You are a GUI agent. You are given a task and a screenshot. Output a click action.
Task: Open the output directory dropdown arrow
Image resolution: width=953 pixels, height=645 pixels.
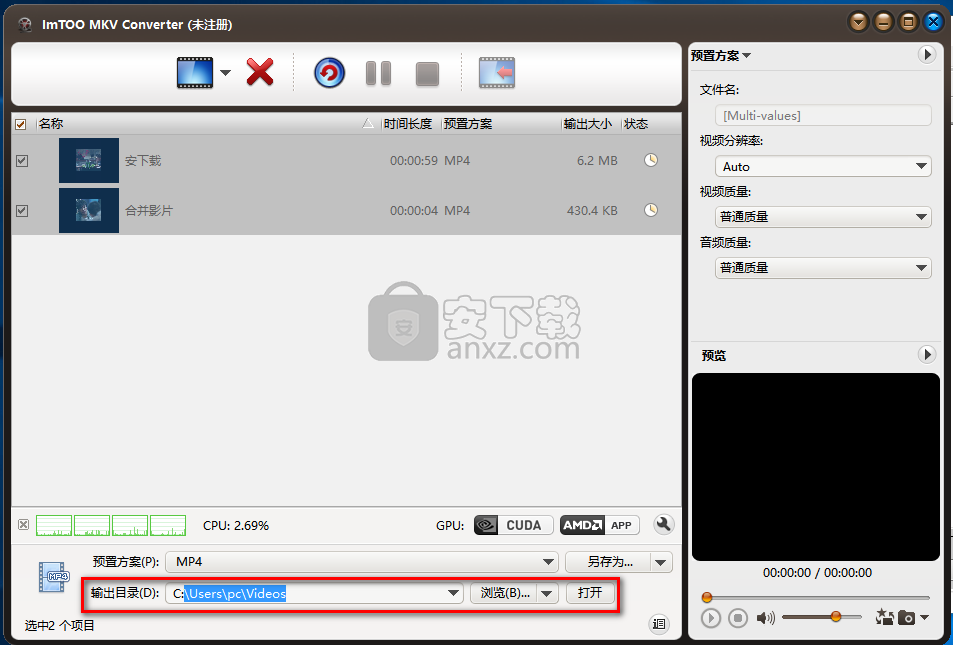(453, 593)
